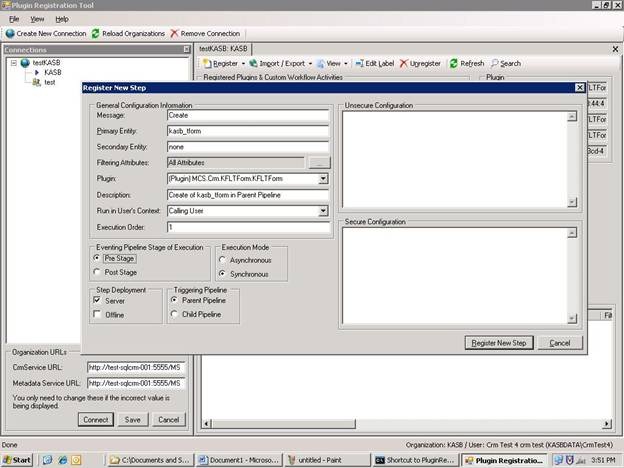Open the View menu in menu bar
The image size is (624, 468).
pyautogui.click(x=37, y=19)
